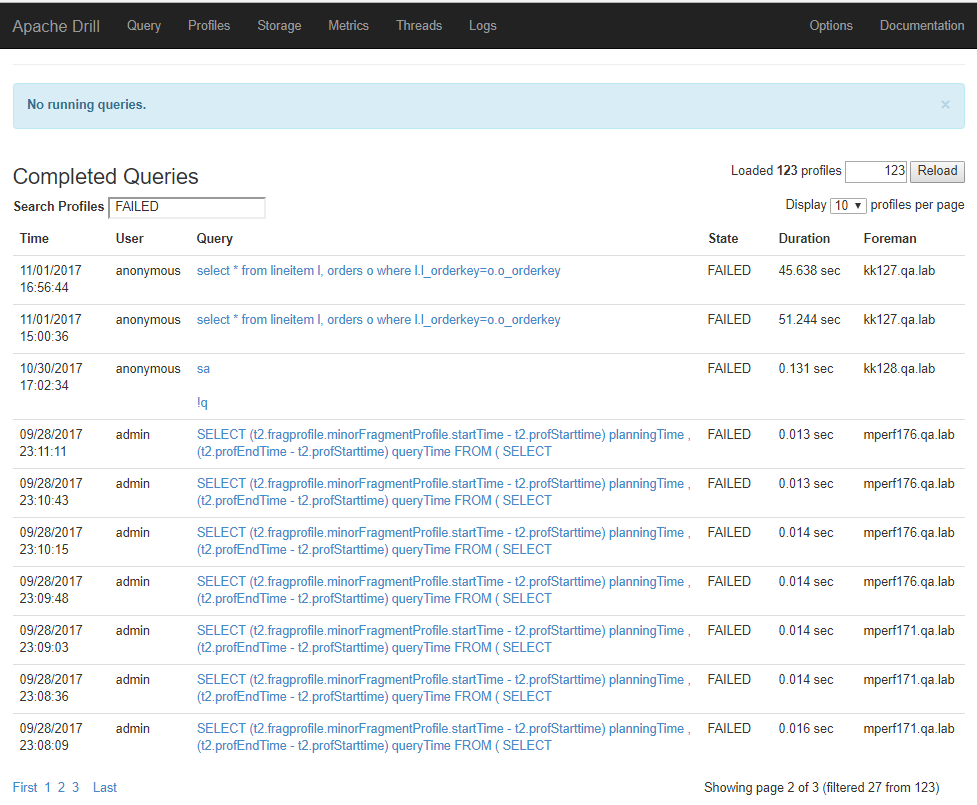
Task: Sort by the Query column header
Action: point(214,239)
